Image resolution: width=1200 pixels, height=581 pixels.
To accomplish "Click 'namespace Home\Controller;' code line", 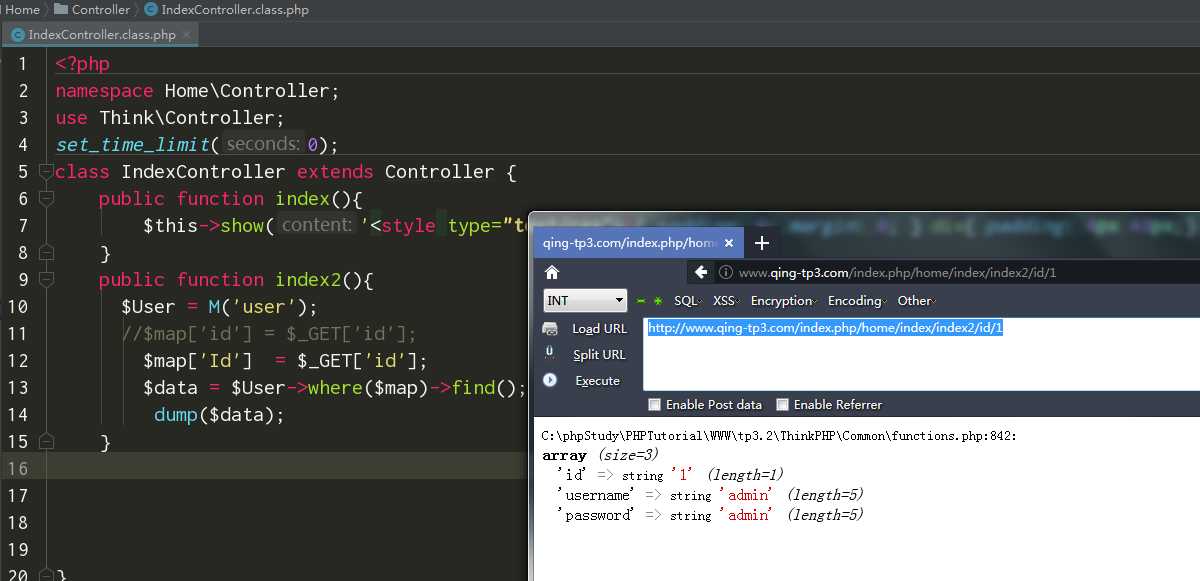I will point(198,91).
